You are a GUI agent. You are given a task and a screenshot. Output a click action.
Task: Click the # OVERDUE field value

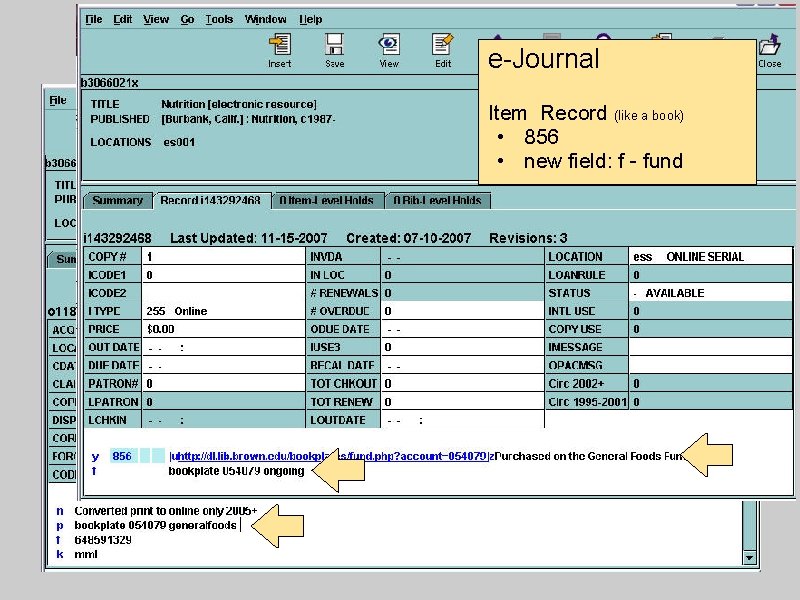462,311
